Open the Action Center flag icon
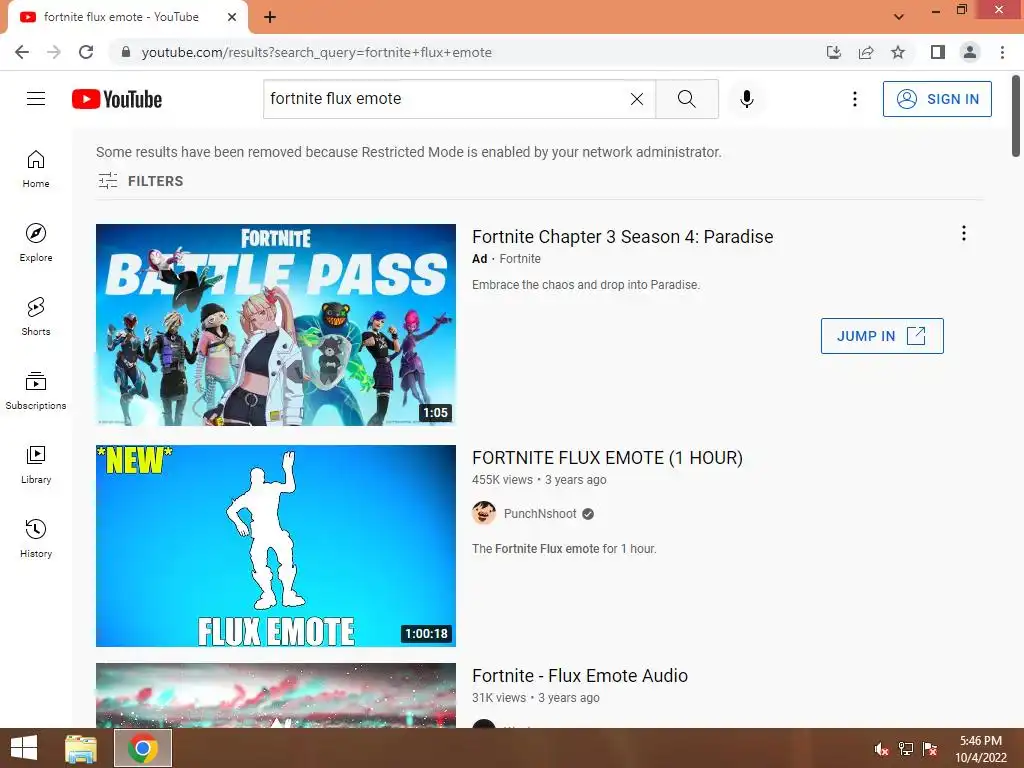The width and height of the screenshot is (1024, 768). pos(930,749)
